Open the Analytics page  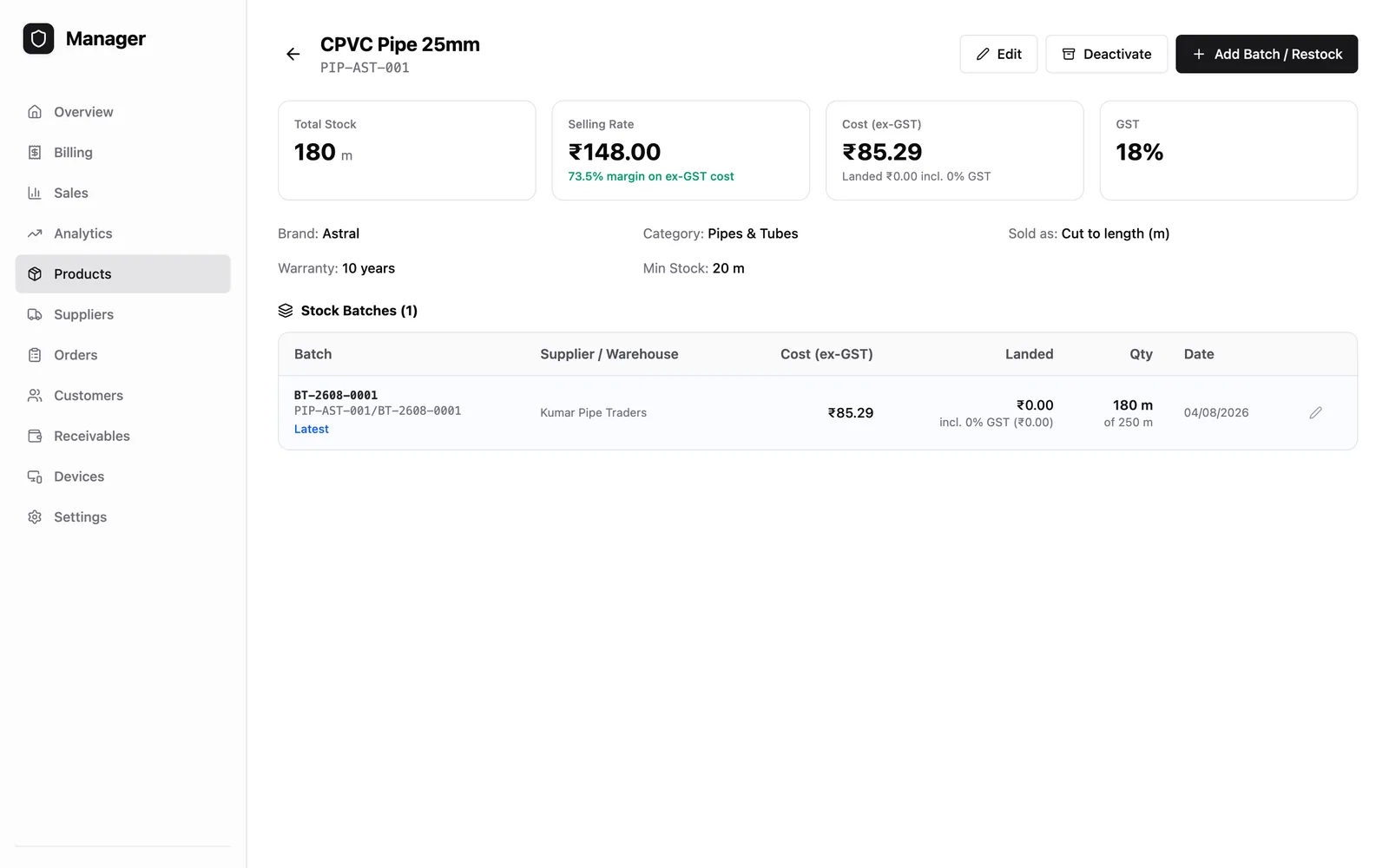click(x=123, y=233)
